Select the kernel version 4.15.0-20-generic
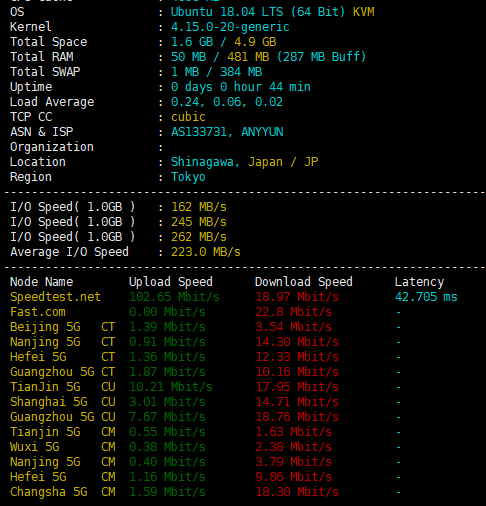Screen dimensions: 486x506 coord(230,27)
